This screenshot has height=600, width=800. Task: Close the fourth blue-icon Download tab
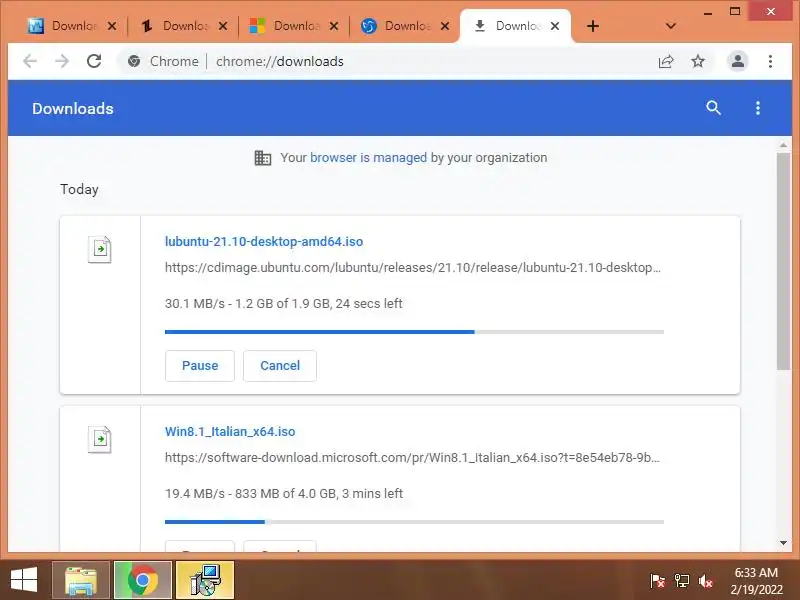445,26
